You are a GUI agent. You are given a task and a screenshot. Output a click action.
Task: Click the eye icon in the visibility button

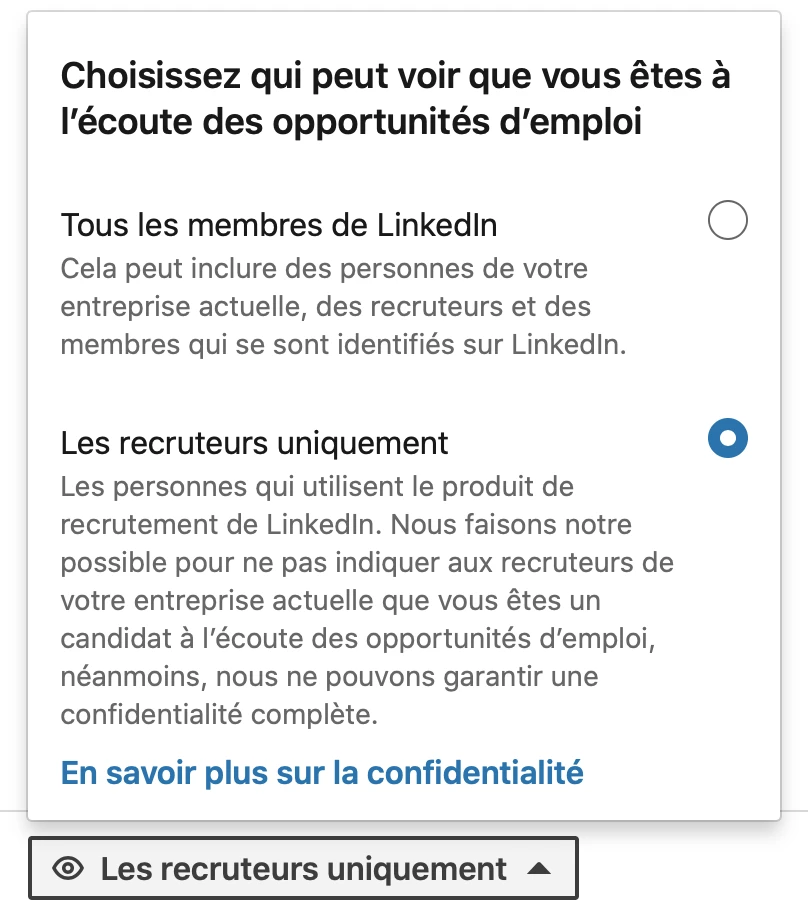(x=68, y=868)
